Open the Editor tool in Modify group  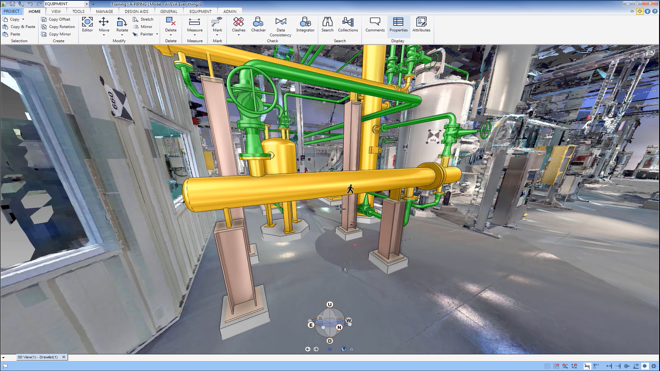point(87,24)
